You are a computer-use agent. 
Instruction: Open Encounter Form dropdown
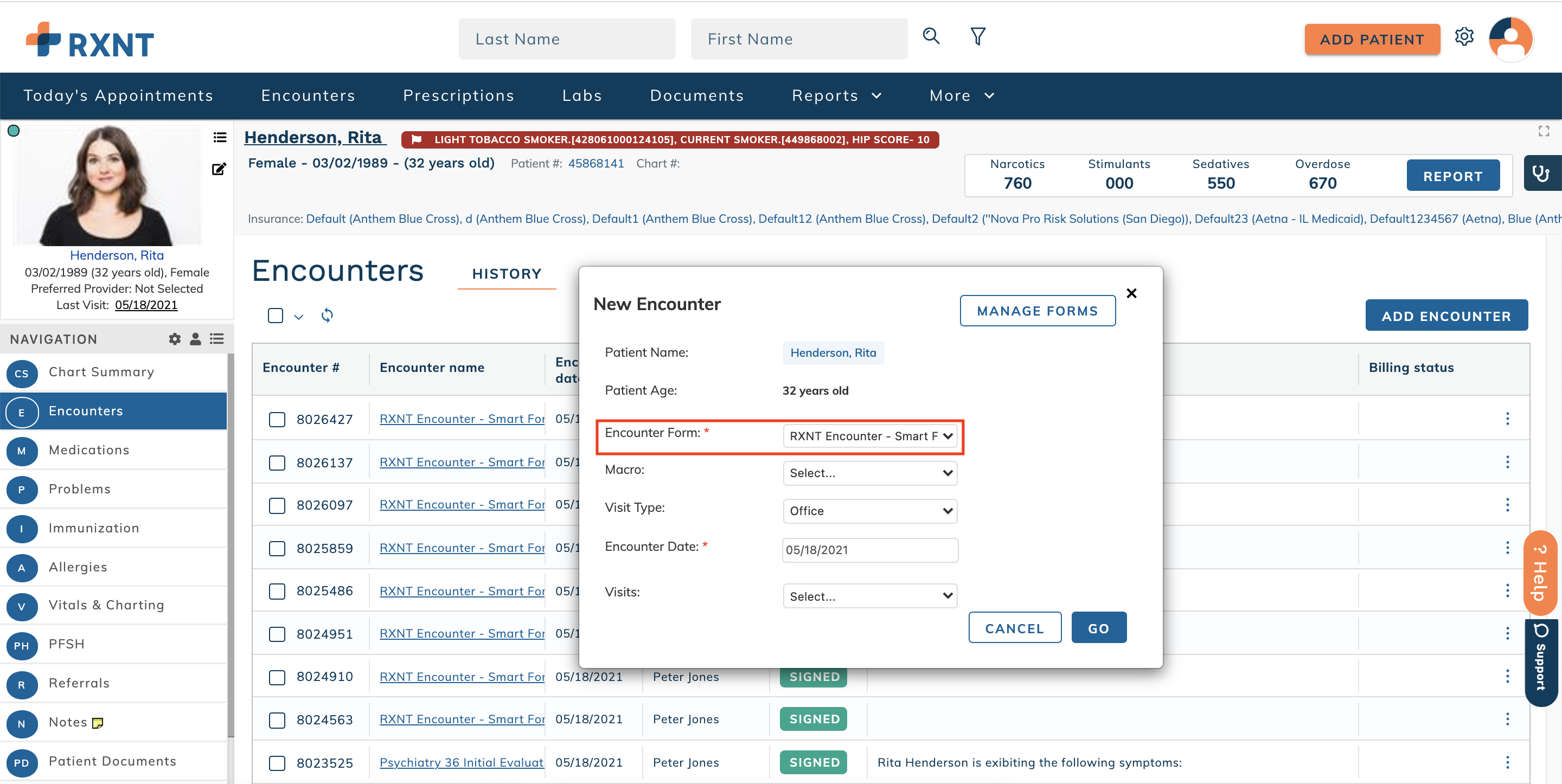pyautogui.click(x=870, y=436)
